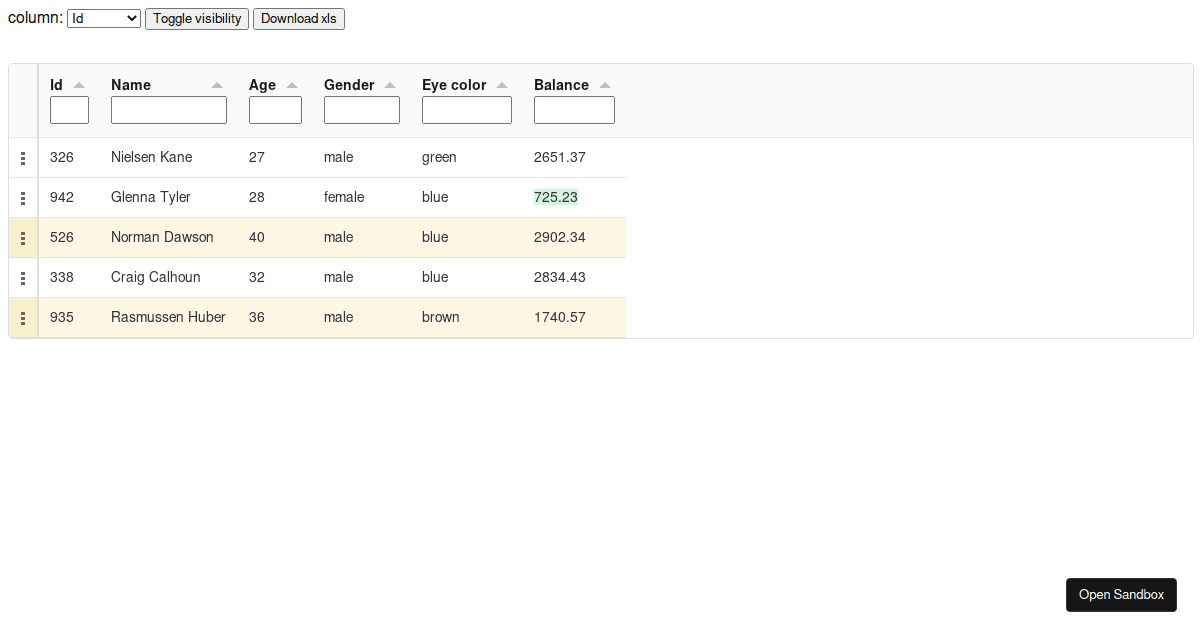Click the Name filter input box
This screenshot has width=1200, height=630.
[x=168, y=109]
